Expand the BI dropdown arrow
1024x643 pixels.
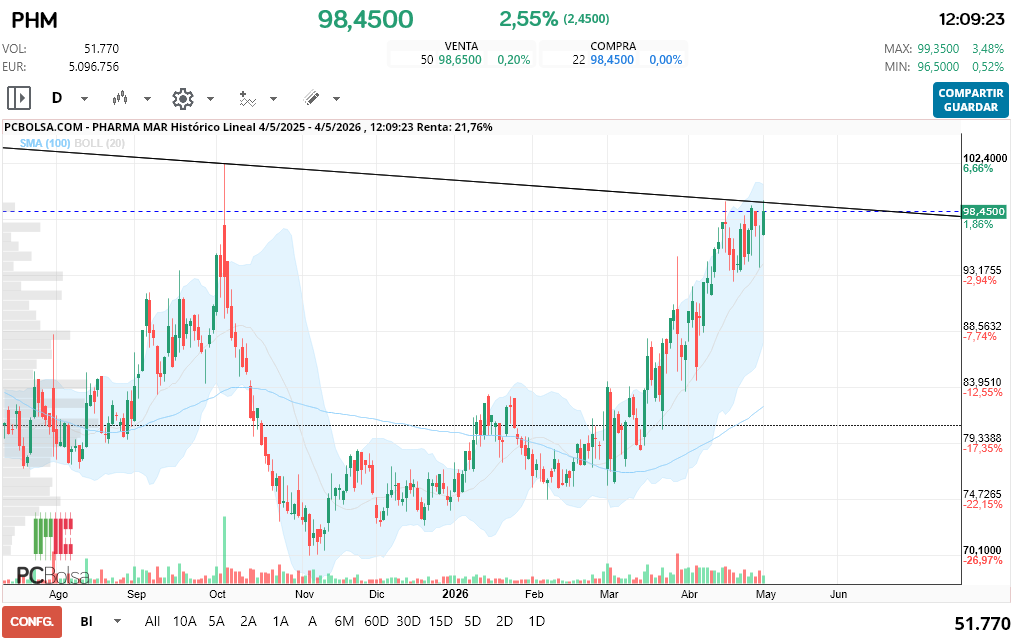point(118,621)
